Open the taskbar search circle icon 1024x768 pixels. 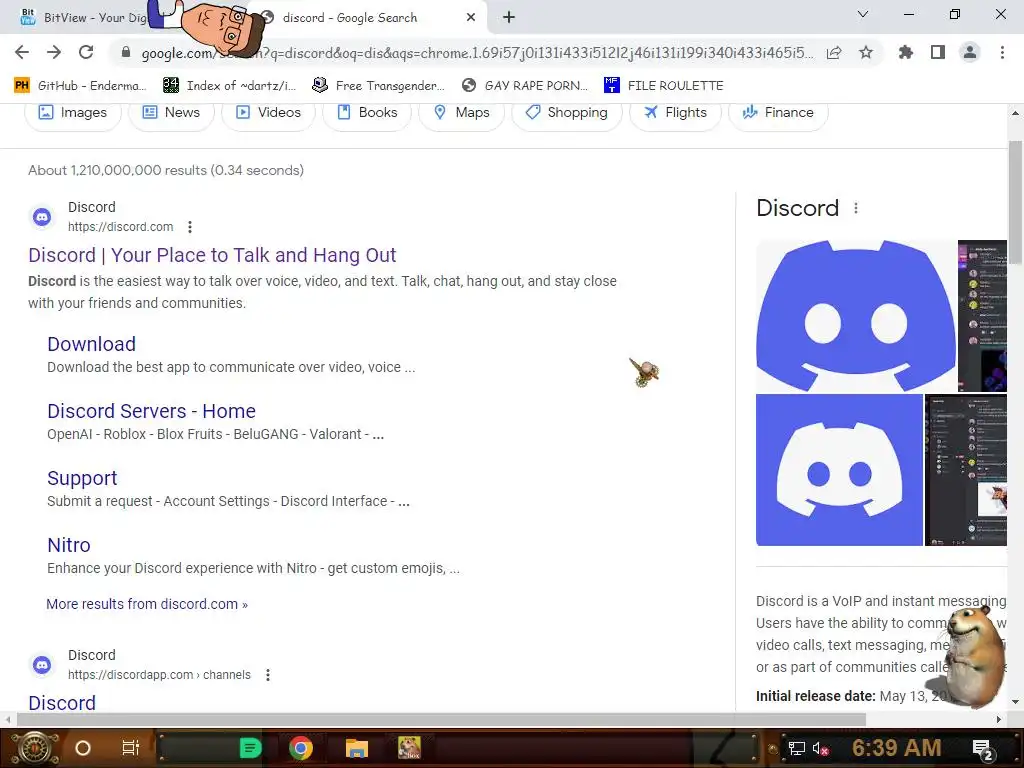pos(83,748)
